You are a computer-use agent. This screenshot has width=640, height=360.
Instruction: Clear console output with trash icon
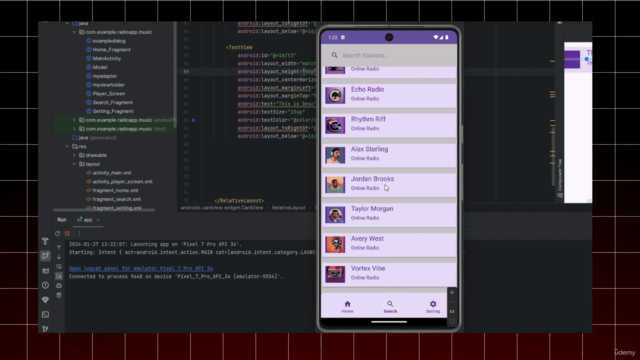pos(59,295)
